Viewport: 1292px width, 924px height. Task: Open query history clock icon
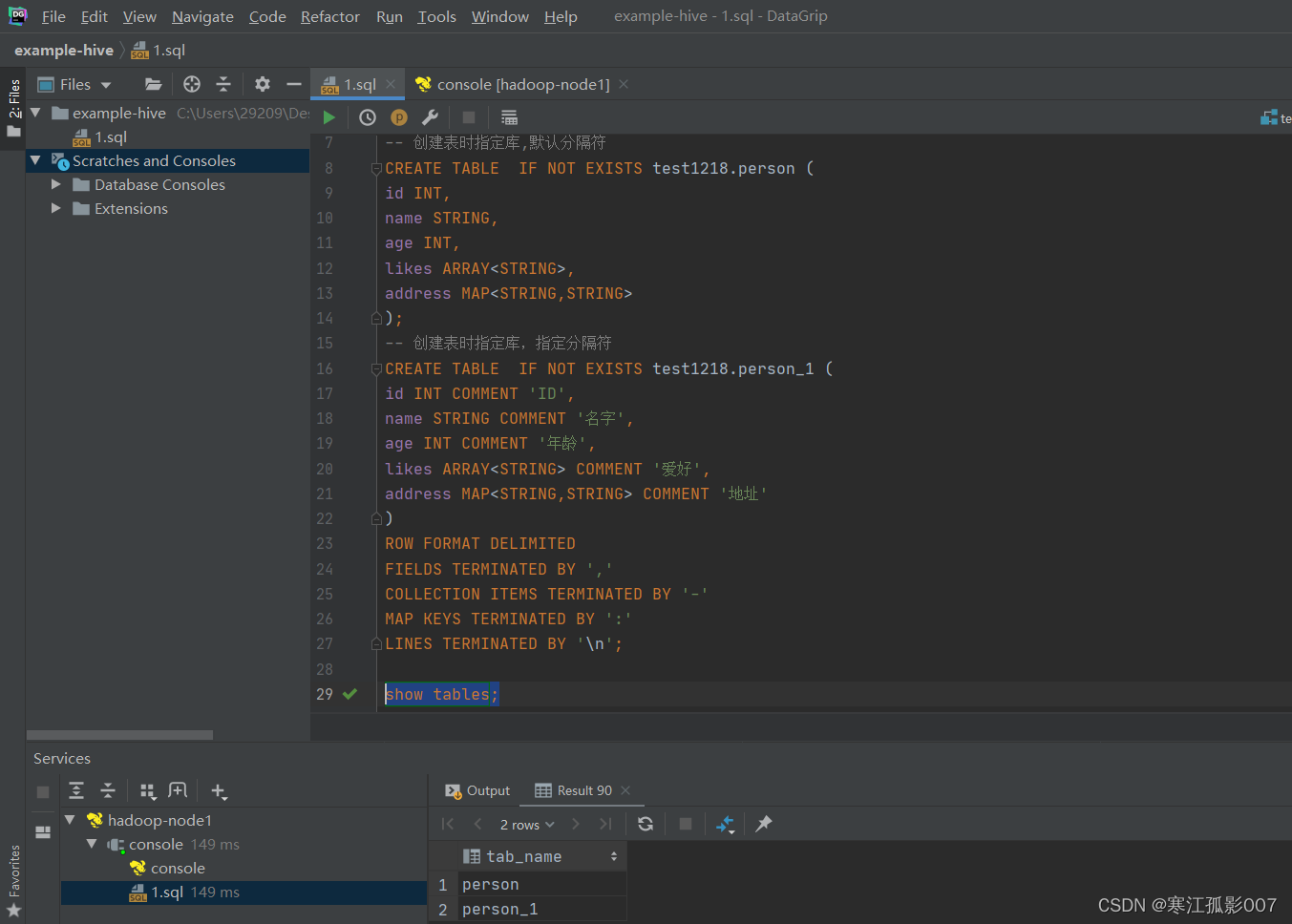click(368, 117)
